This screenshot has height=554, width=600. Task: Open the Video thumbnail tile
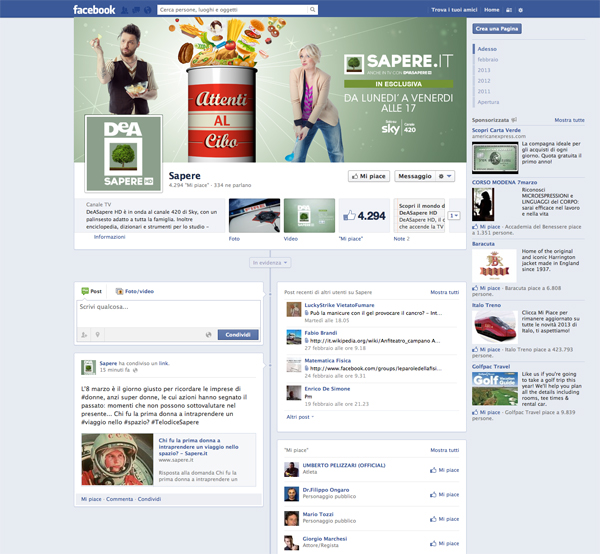click(x=309, y=216)
